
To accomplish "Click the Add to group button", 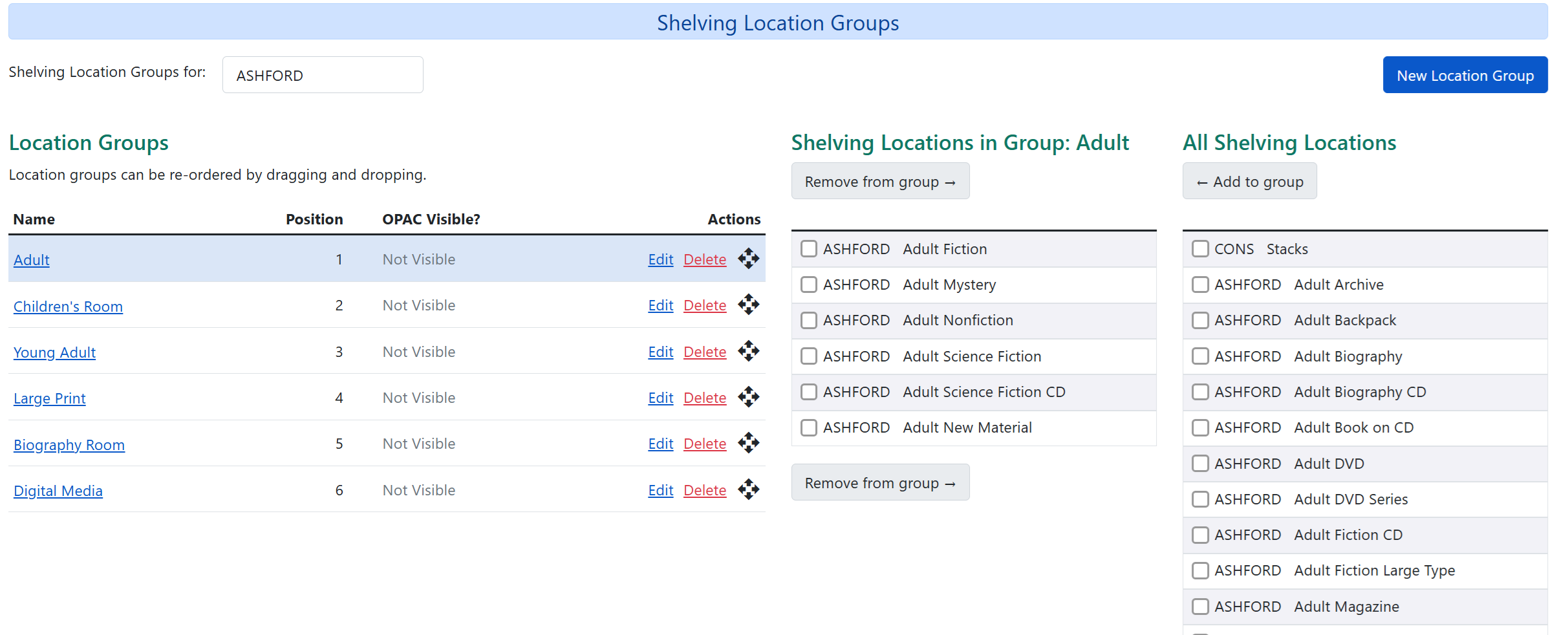I will pyautogui.click(x=1250, y=181).
